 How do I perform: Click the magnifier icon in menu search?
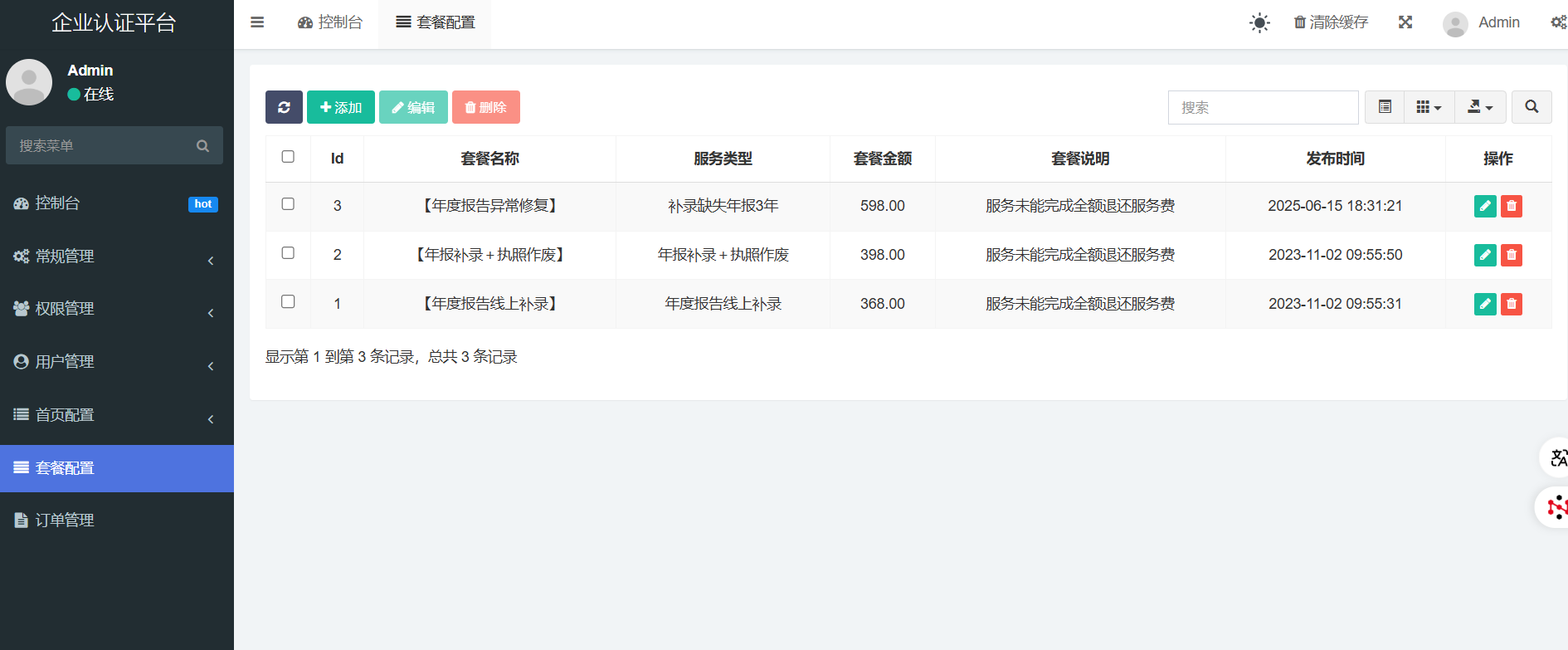202,146
